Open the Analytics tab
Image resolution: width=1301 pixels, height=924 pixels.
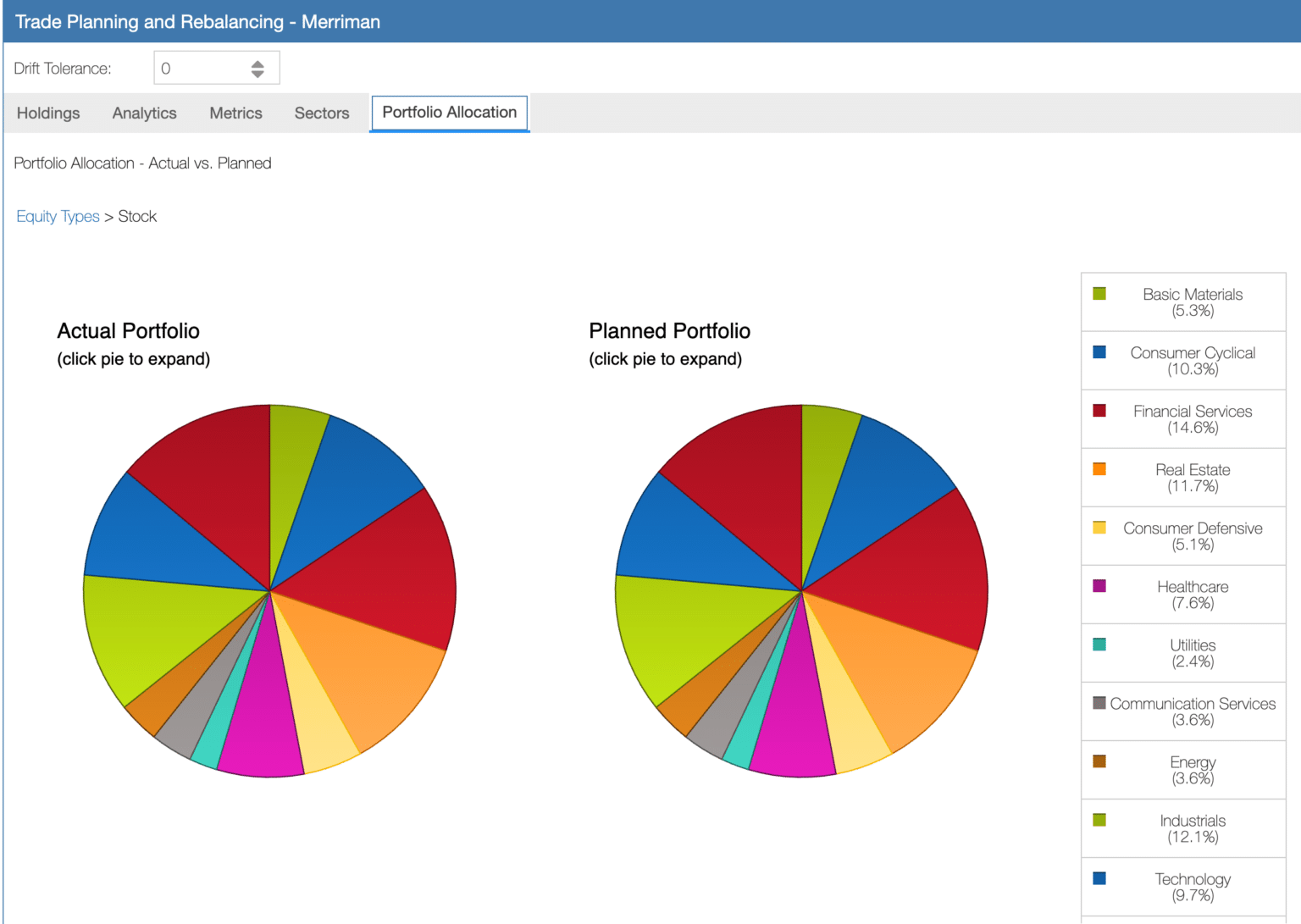144,113
